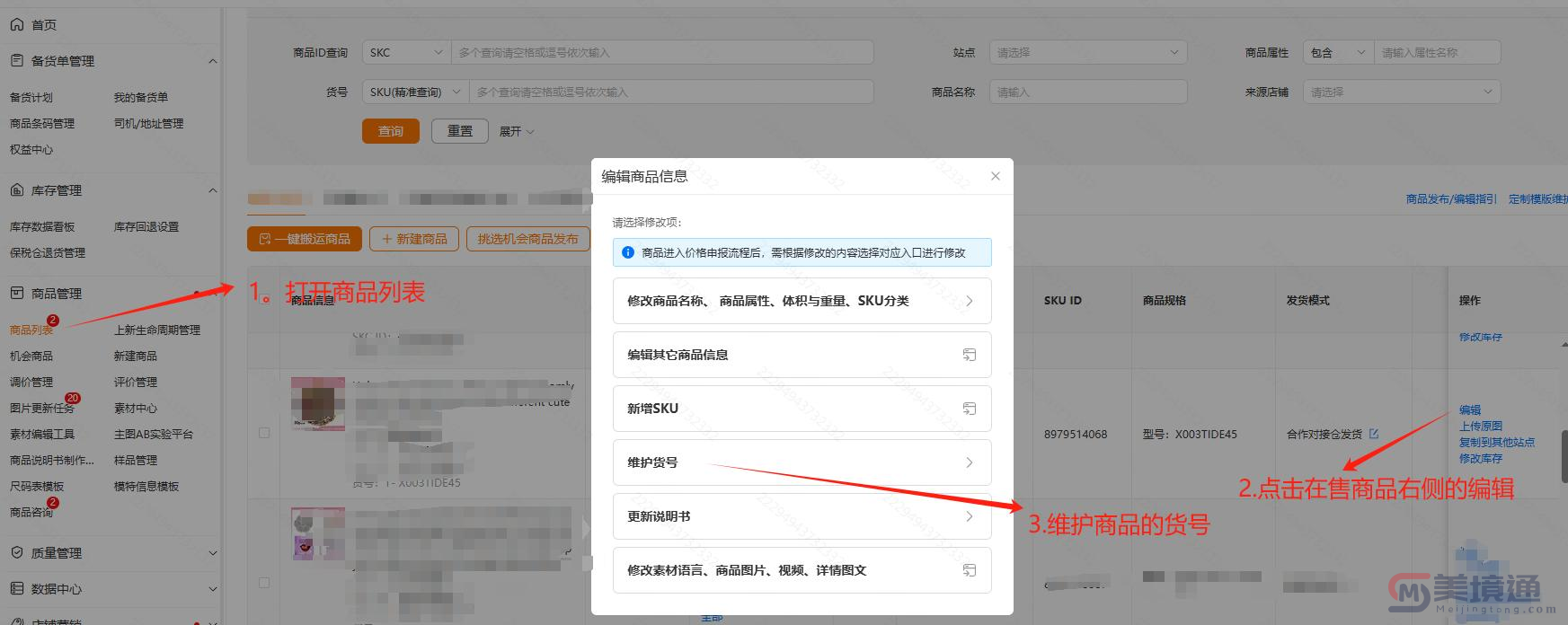1568x625 pixels.
Task: Click the icon inside 一键搬运商品 button
Action: tap(265, 239)
